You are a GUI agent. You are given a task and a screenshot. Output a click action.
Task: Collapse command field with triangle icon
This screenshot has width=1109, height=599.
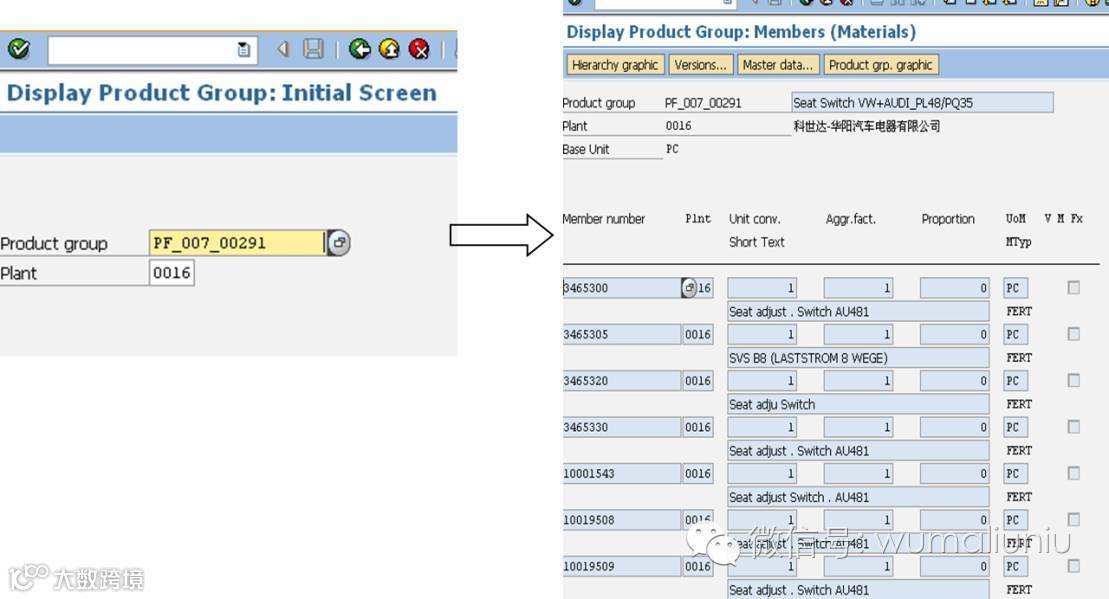(284, 49)
